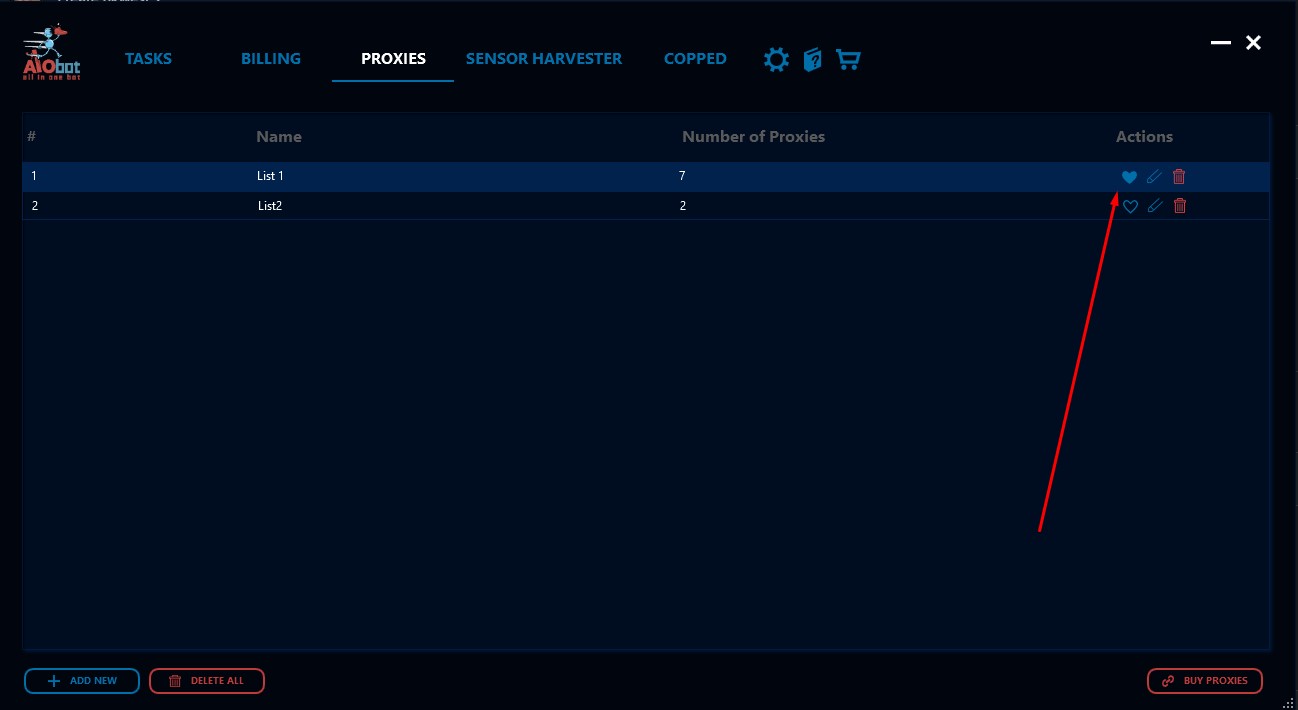The image size is (1298, 710).
Task: Open the help guide book icon
Action: pyautogui.click(x=812, y=60)
